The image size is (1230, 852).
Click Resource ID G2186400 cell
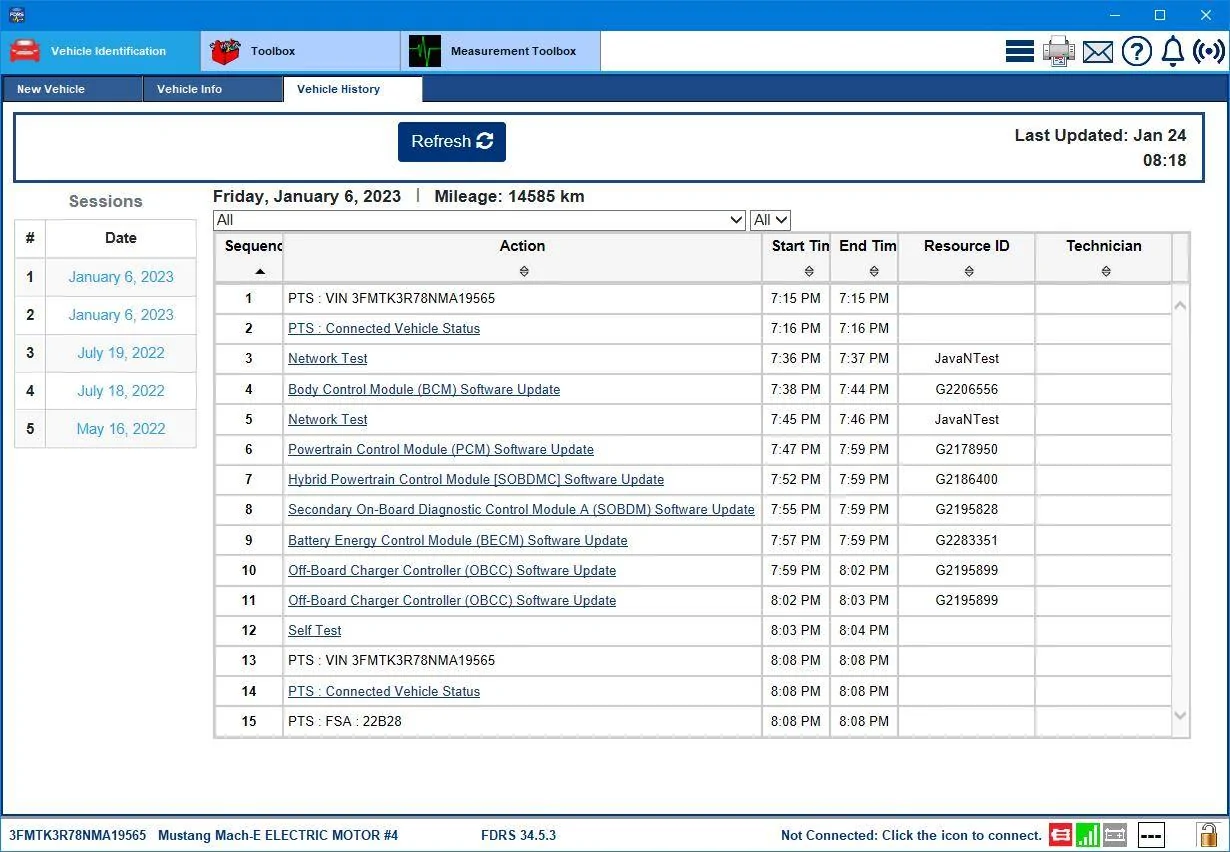point(967,479)
